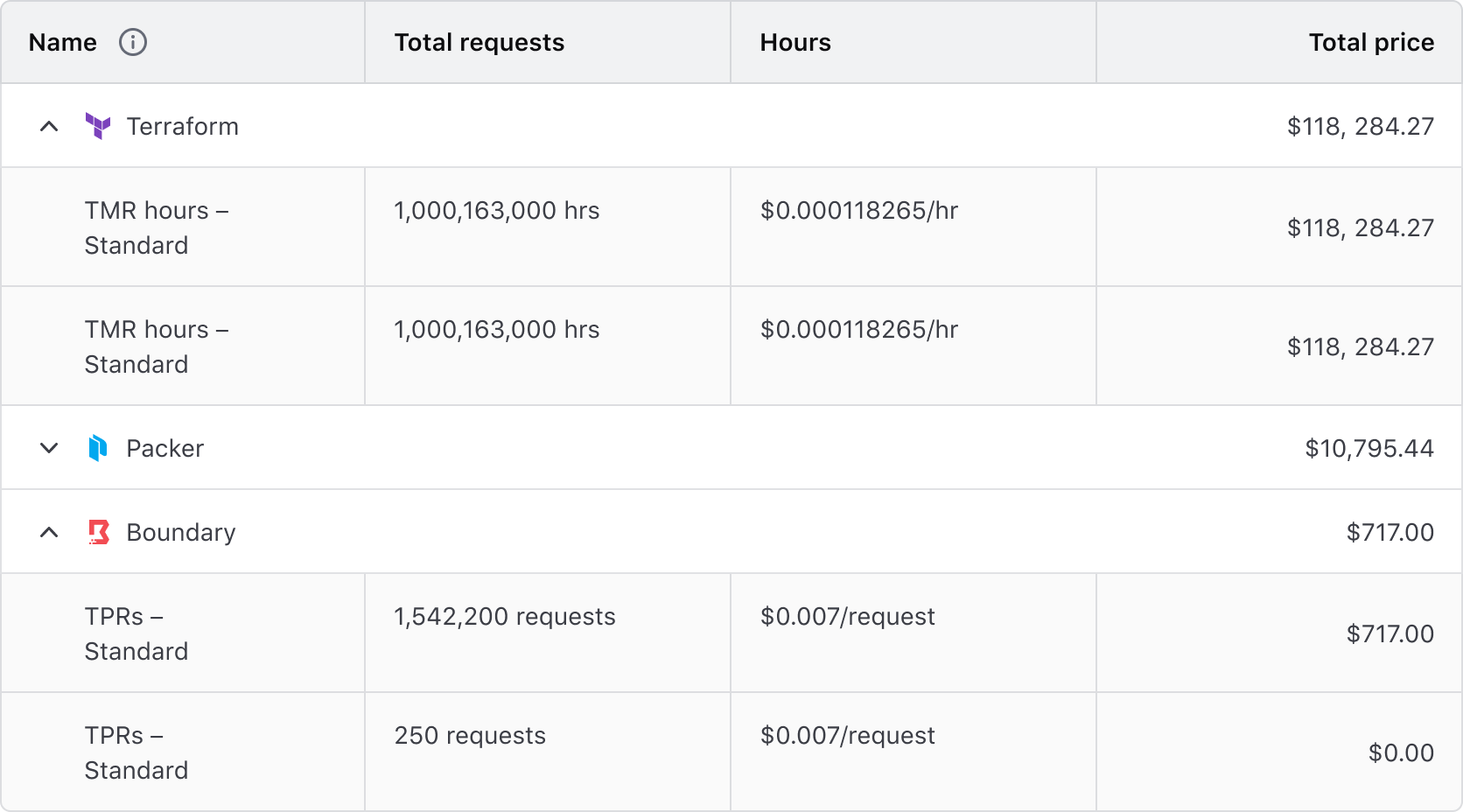Select the Hours column header
Screen dimensions: 1463x812
pos(794,42)
